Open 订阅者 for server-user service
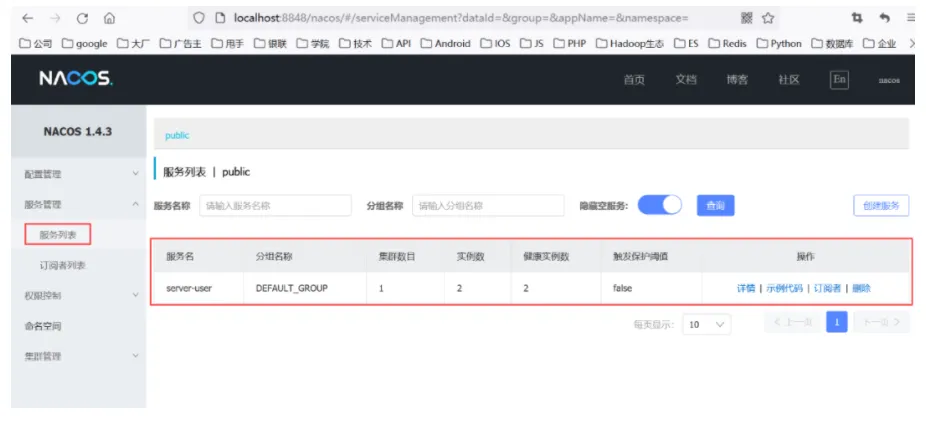The height and width of the screenshot is (437, 926). click(x=827, y=288)
